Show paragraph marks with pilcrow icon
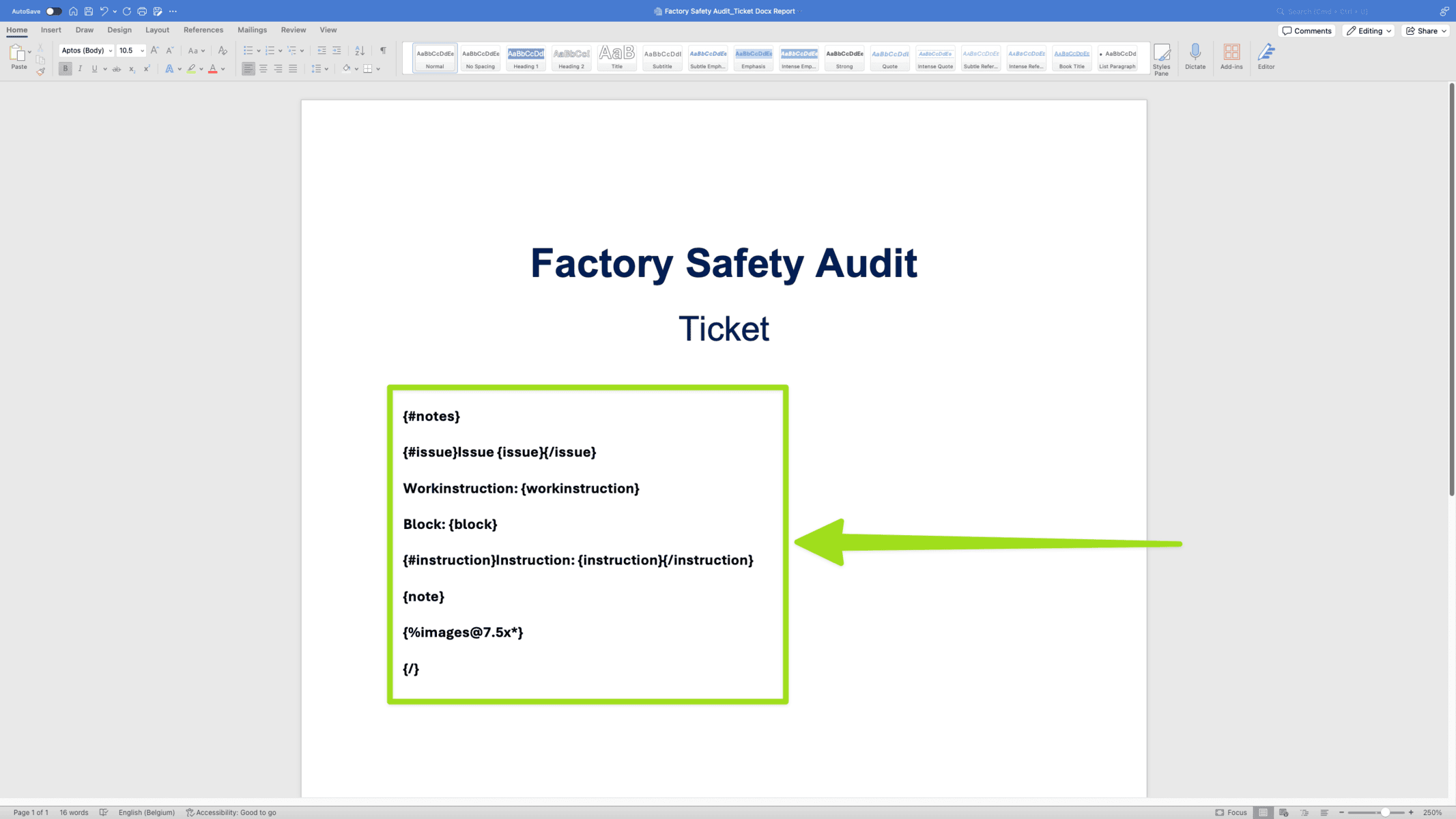Image resolution: width=1456 pixels, height=819 pixels. [383, 51]
